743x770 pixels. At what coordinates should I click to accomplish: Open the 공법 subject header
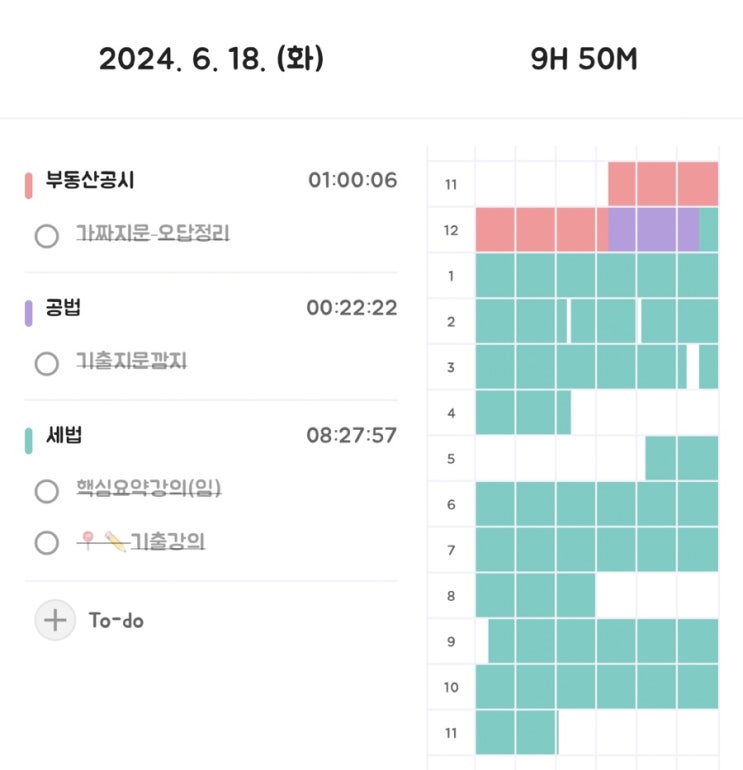(63, 307)
